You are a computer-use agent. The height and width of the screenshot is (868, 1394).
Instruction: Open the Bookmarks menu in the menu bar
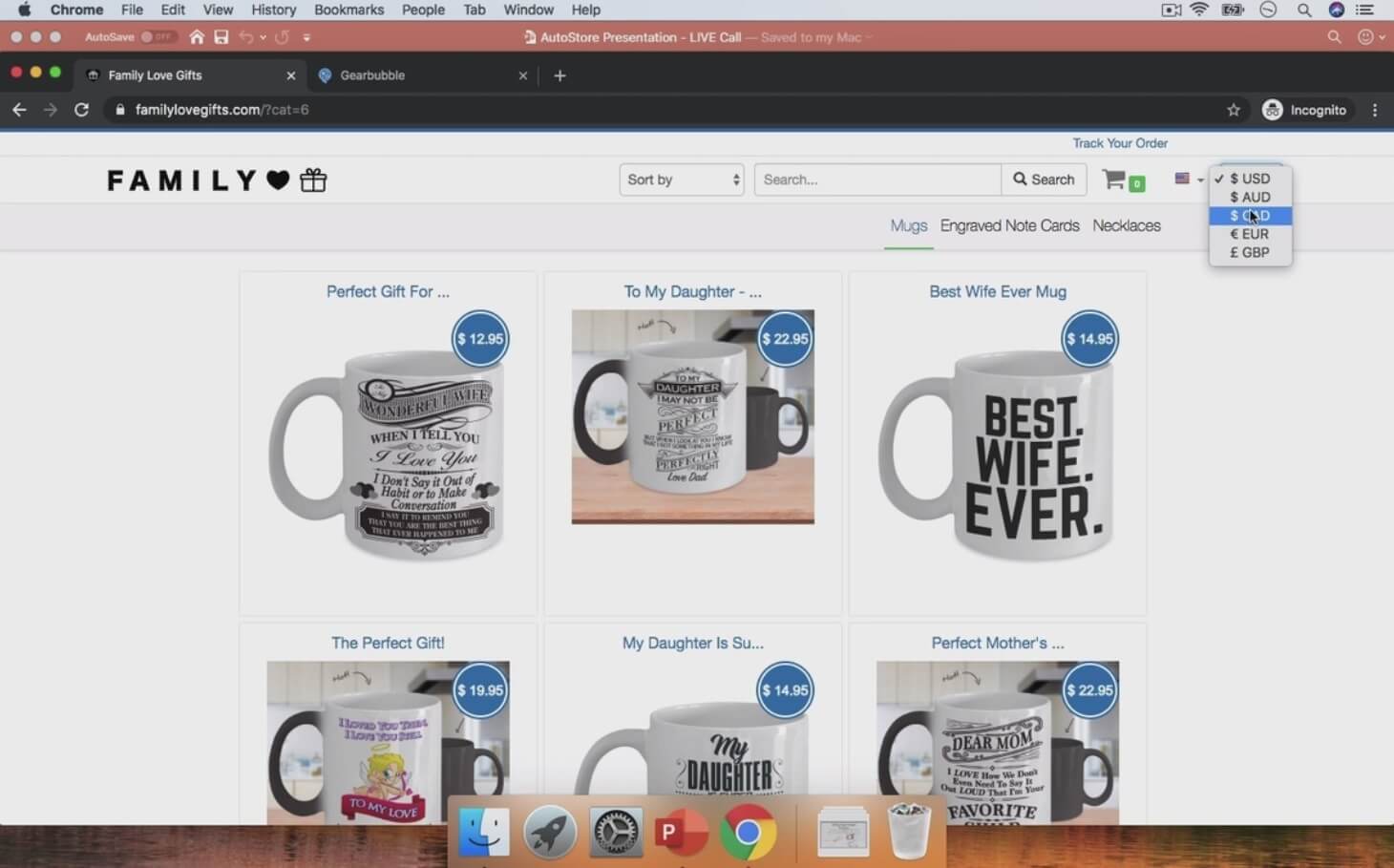(x=349, y=10)
